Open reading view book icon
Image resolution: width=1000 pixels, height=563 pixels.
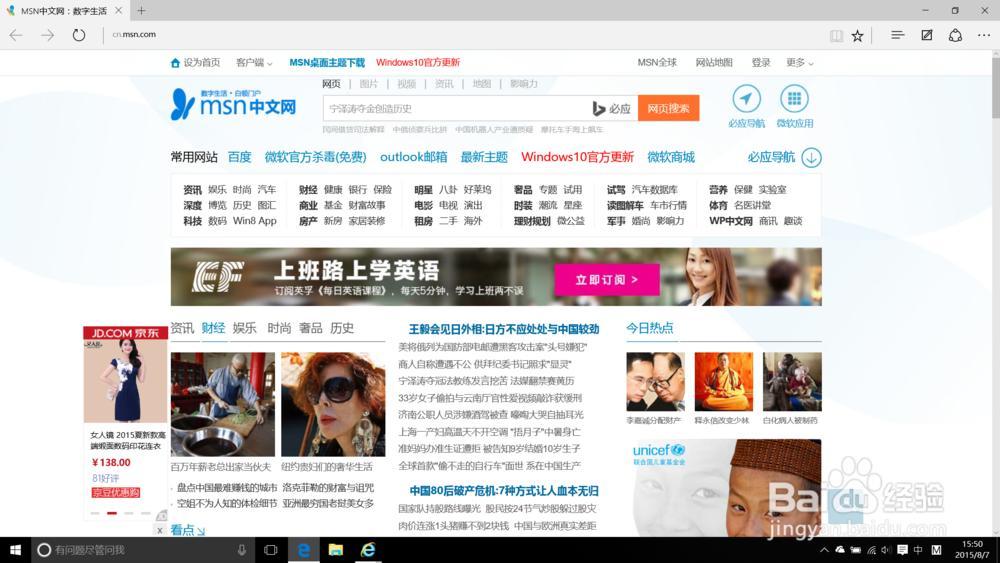coord(836,36)
